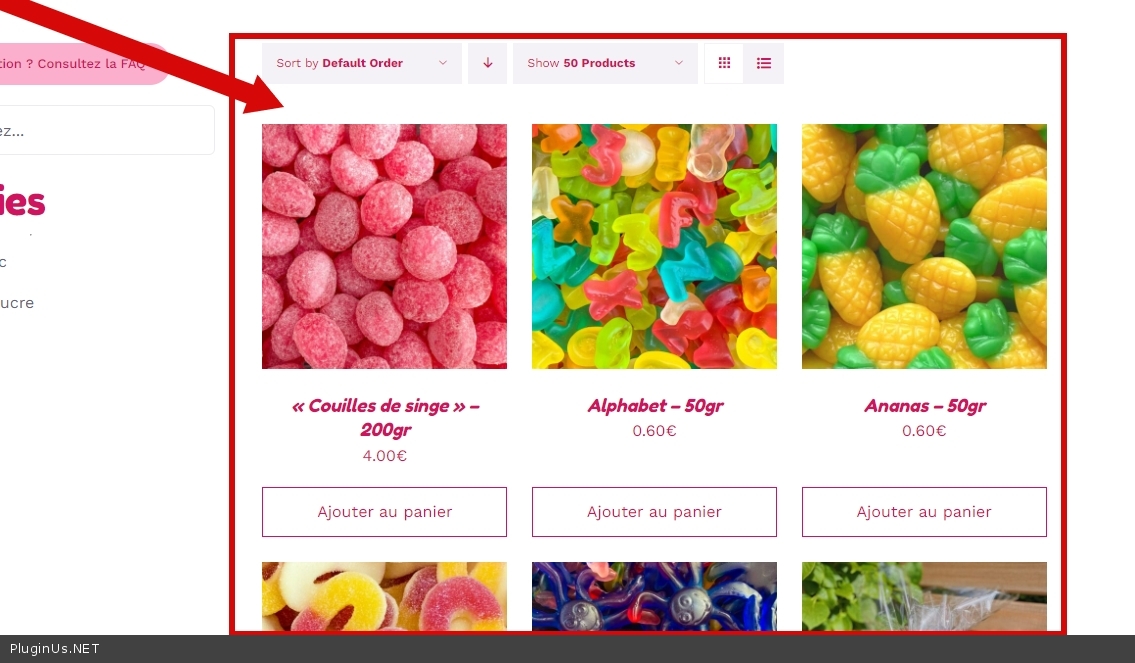1135x663 pixels.
Task: Focus the search input field
Action: click(106, 130)
